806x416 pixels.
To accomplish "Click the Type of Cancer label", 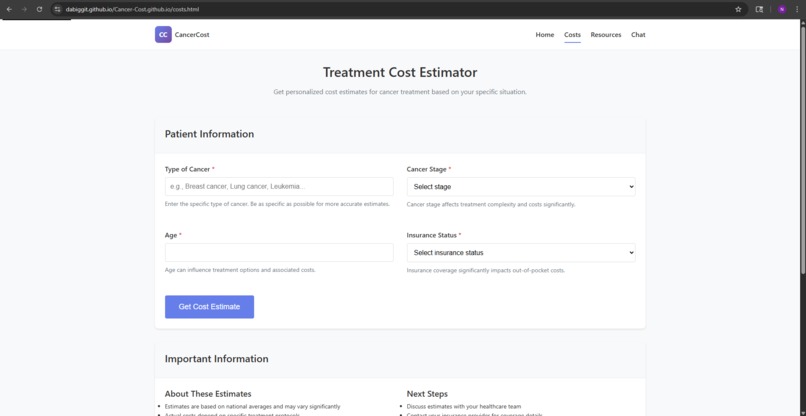I will tap(187, 169).
